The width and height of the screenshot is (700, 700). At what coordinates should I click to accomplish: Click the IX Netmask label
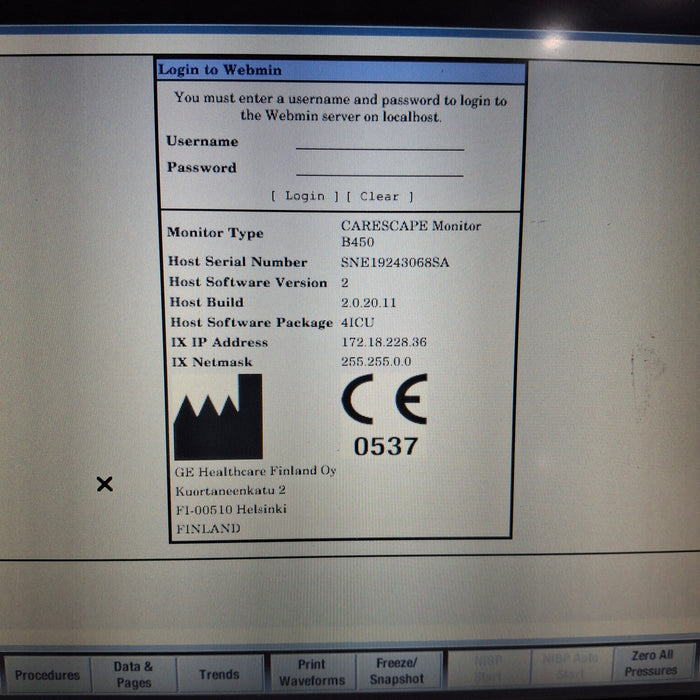tap(212, 362)
